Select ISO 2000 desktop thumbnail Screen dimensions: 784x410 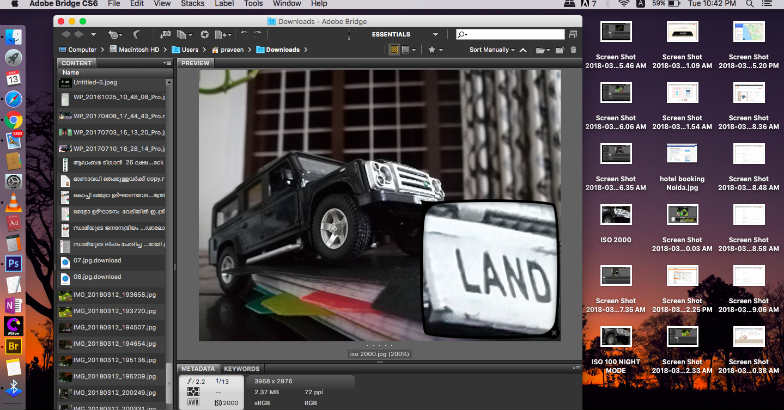[616, 214]
